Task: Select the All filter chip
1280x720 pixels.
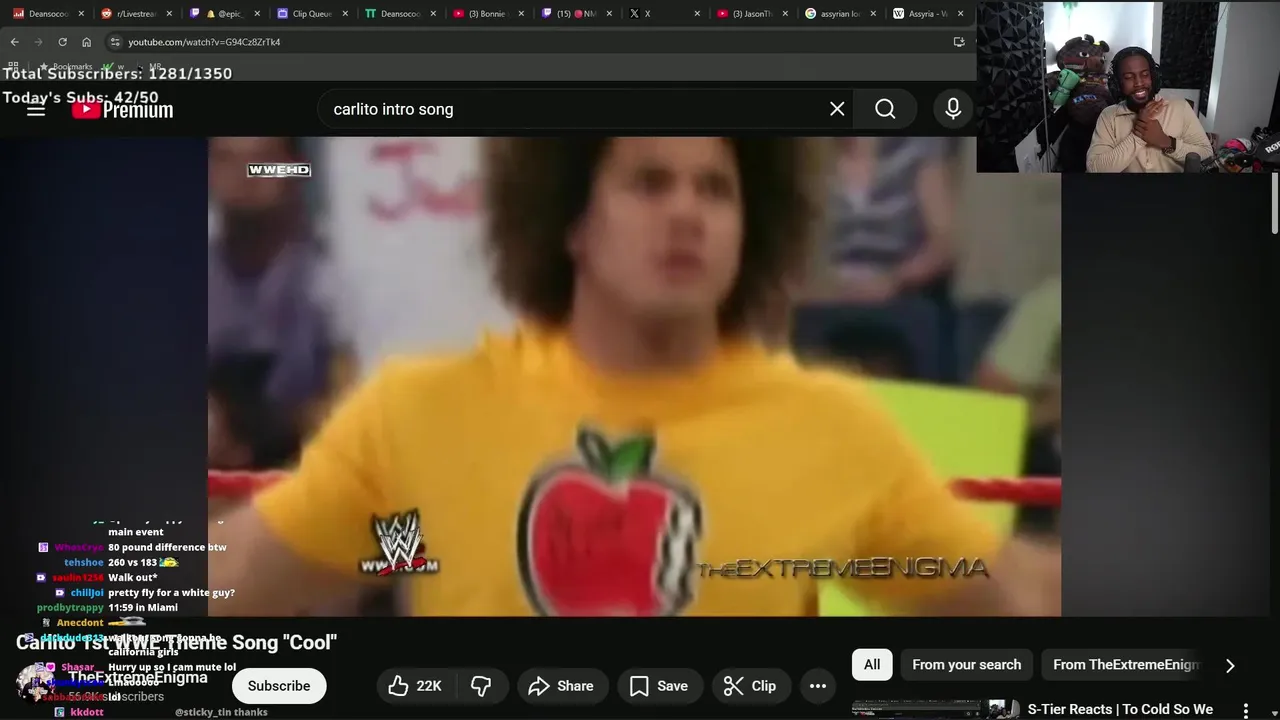Action: tap(872, 665)
